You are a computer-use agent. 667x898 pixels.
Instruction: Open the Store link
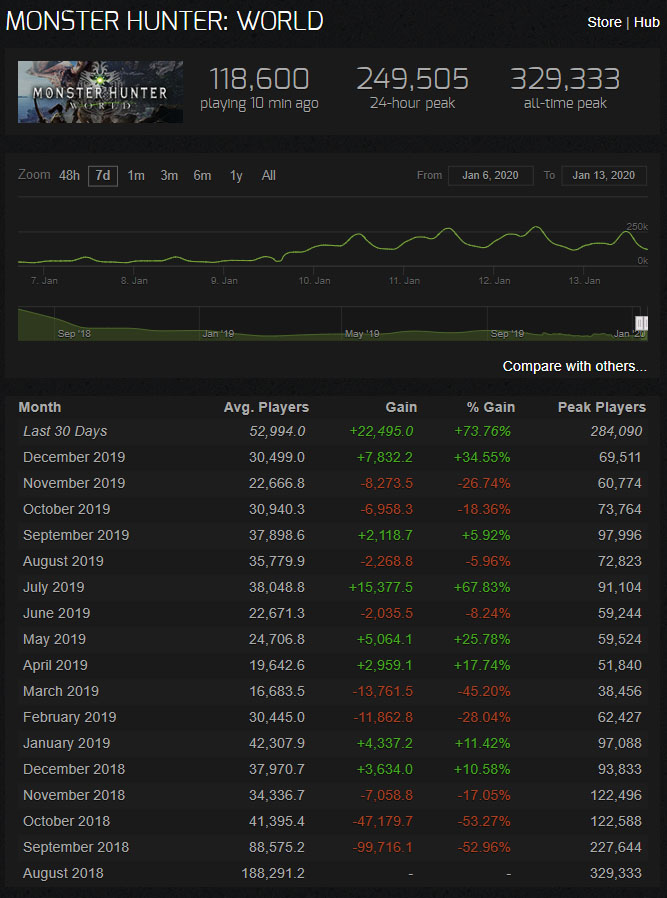tap(604, 22)
